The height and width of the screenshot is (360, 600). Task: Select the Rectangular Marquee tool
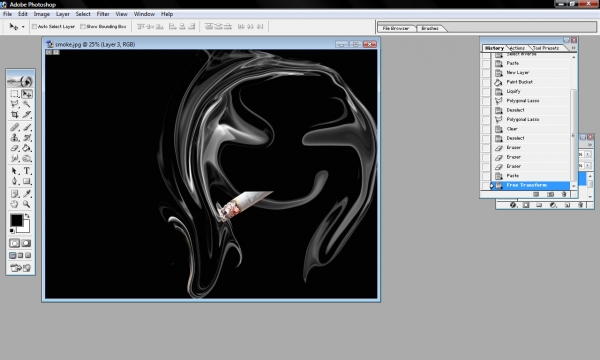click(x=15, y=94)
